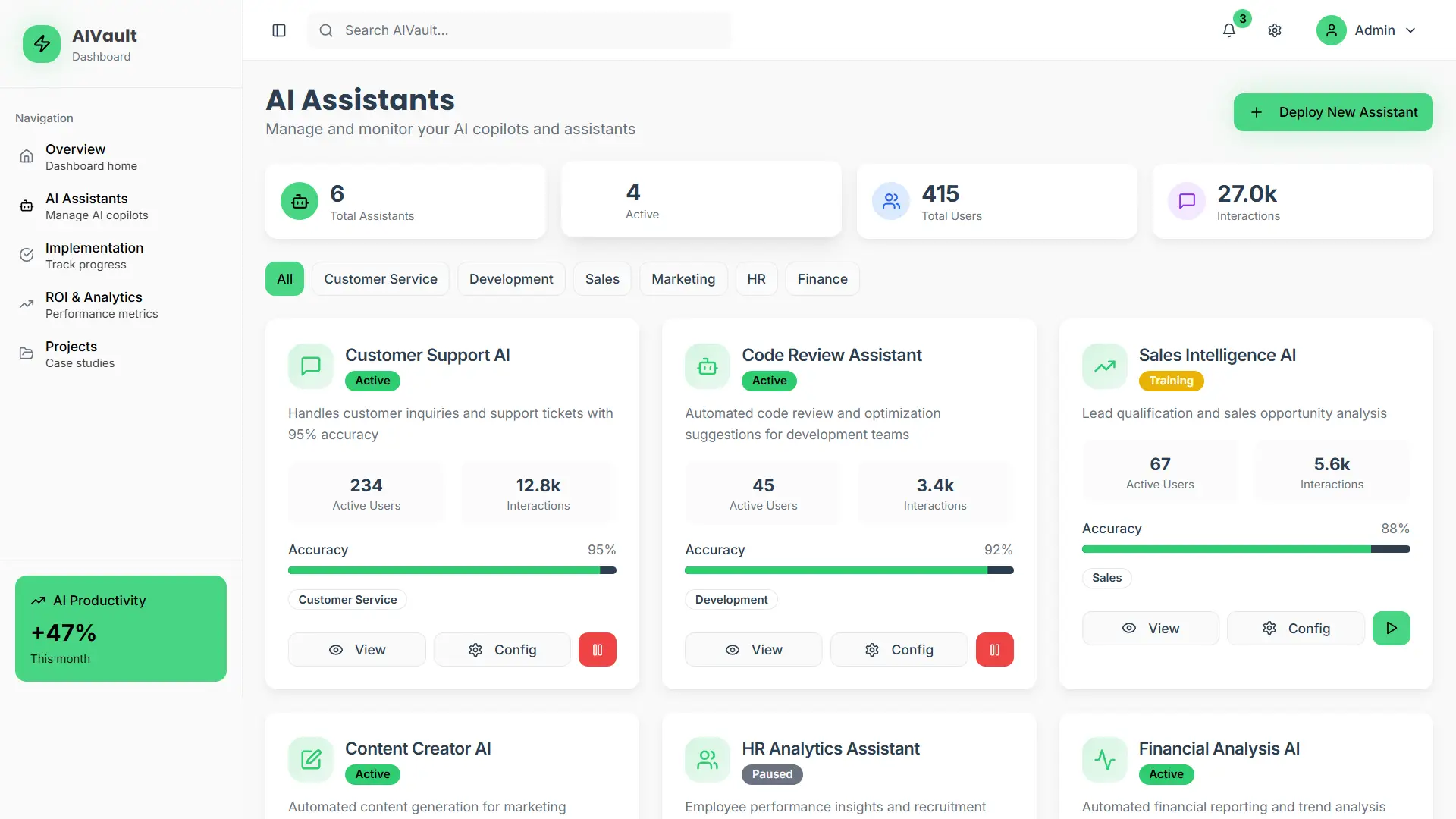Click the Total Assistants robot icon
The width and height of the screenshot is (1456, 819).
(x=300, y=201)
